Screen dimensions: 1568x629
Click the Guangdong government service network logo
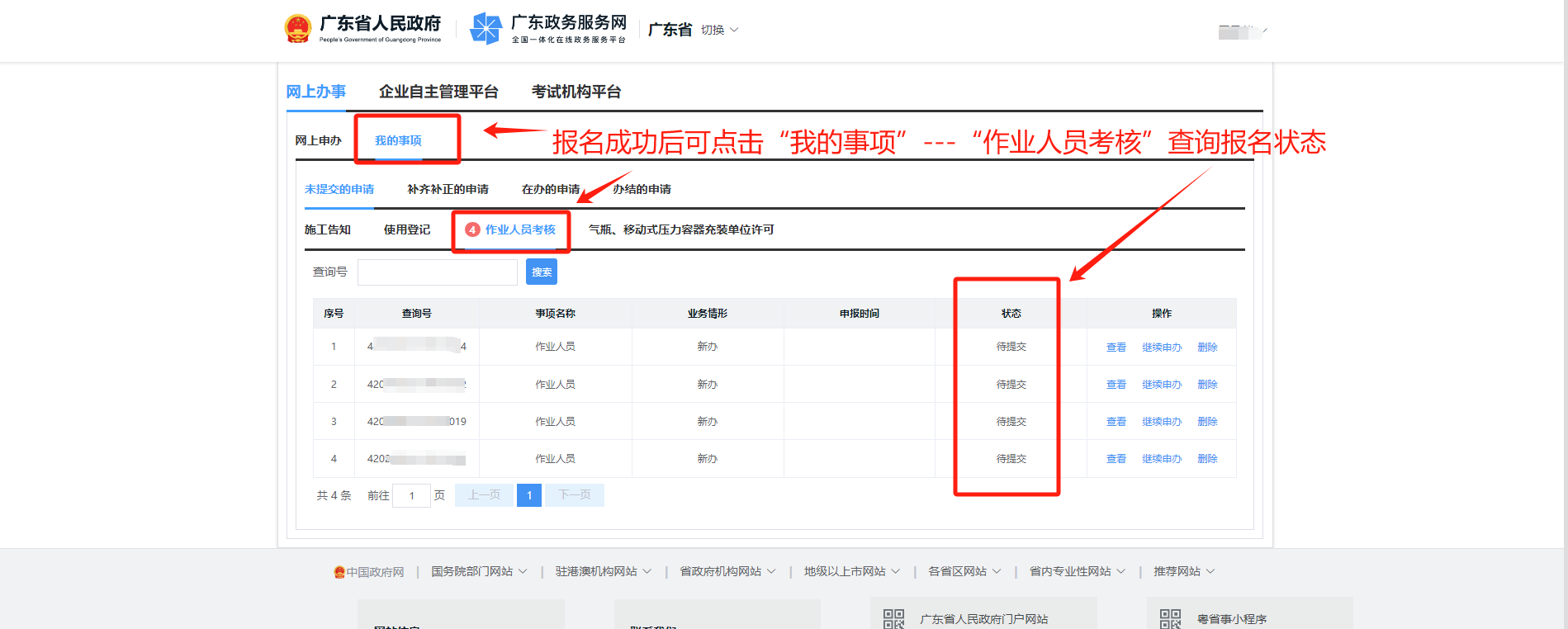click(486, 29)
